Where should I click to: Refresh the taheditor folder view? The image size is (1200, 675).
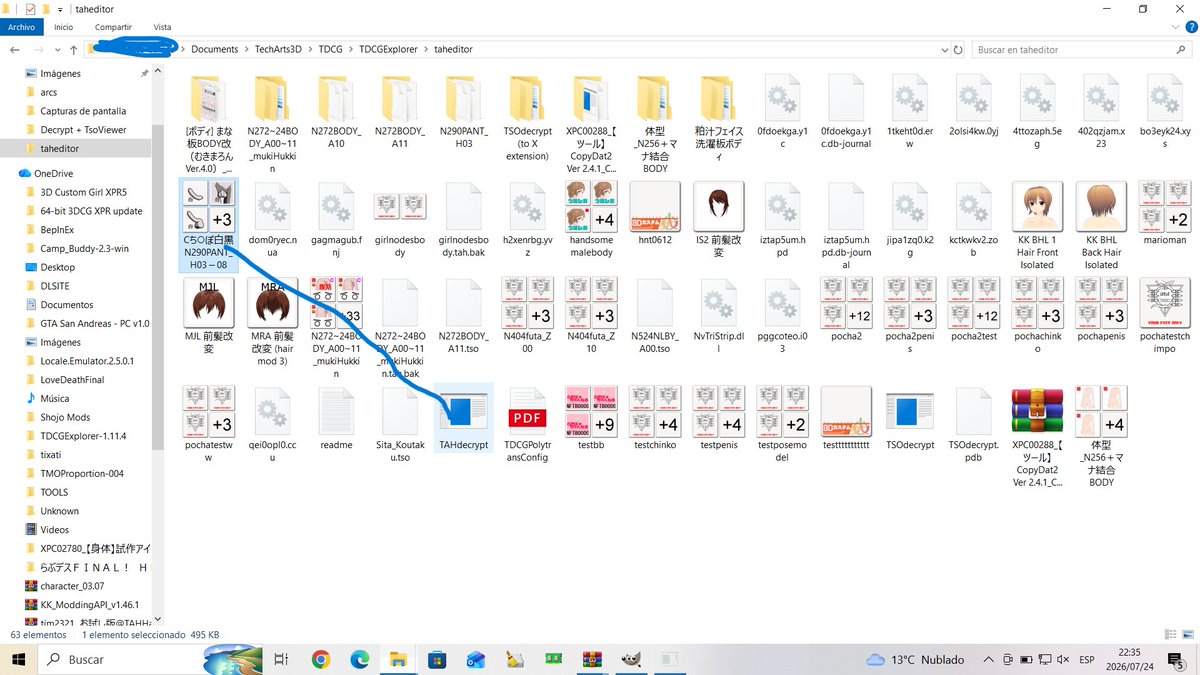(958, 49)
